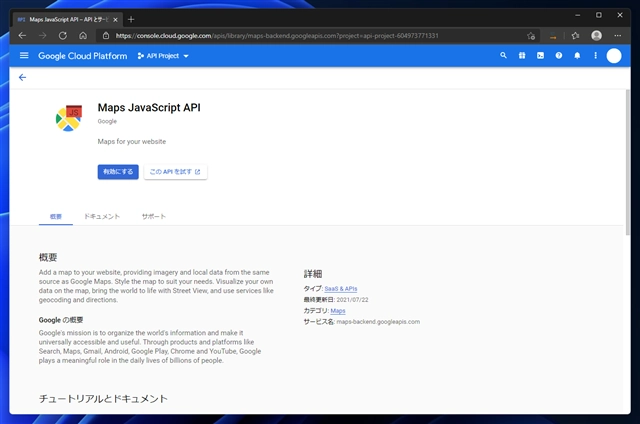The width and height of the screenshot is (640, 424).
Task: Click the browser home icon
Action: (x=83, y=36)
